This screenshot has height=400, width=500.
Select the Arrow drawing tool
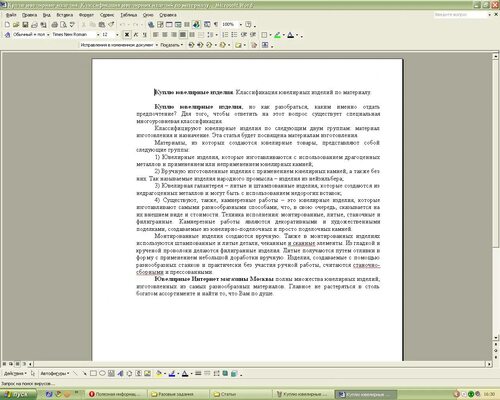(84, 374)
